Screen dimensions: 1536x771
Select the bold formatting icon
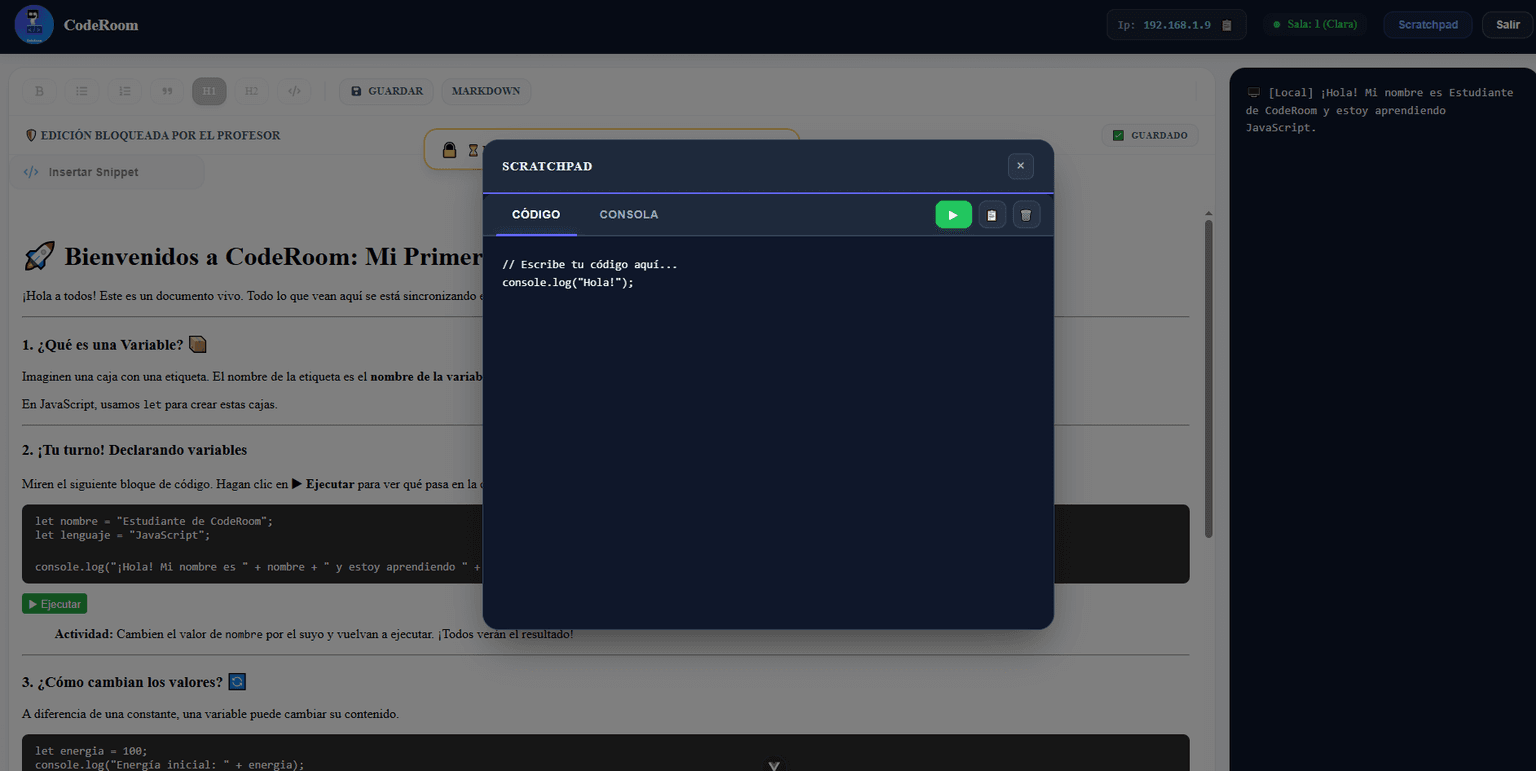(x=39, y=91)
